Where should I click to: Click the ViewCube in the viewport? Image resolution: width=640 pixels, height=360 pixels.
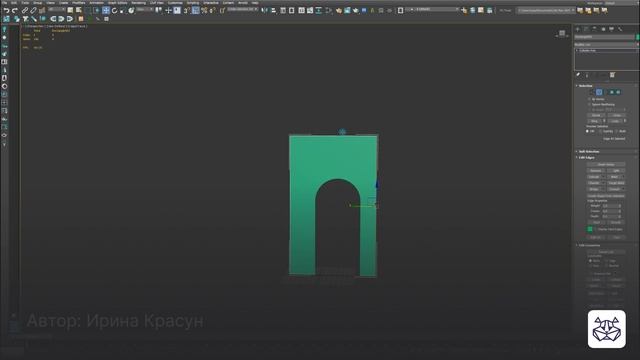(562, 33)
